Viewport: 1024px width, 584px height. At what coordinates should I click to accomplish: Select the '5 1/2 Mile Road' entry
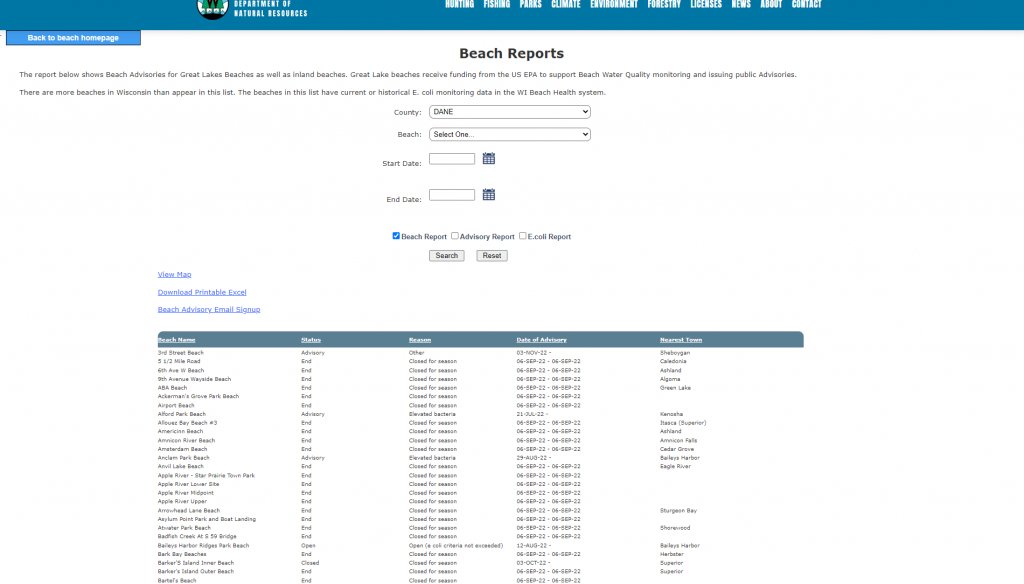(x=179, y=361)
